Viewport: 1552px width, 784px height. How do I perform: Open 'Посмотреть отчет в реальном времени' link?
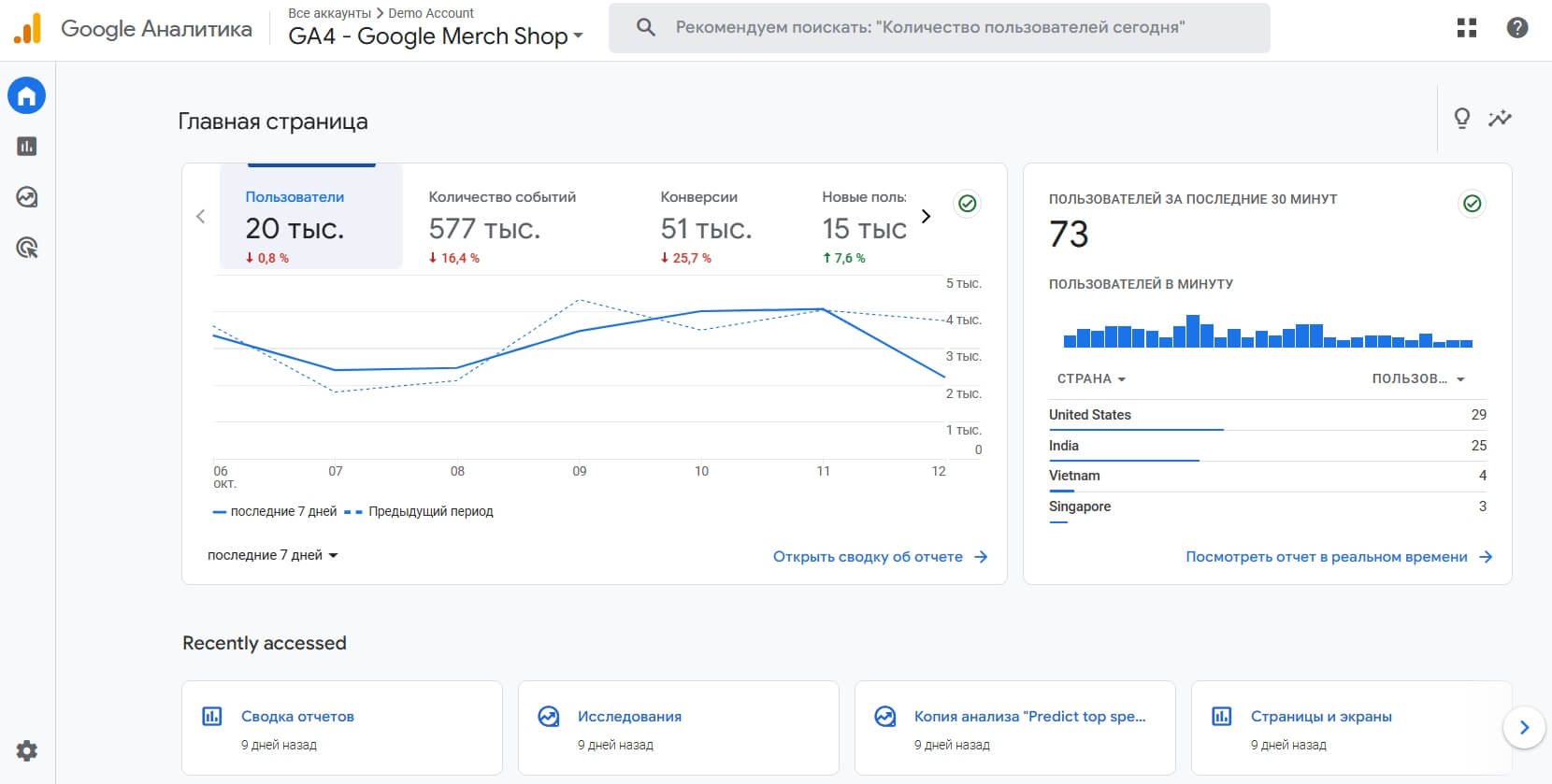pyautogui.click(x=1339, y=557)
